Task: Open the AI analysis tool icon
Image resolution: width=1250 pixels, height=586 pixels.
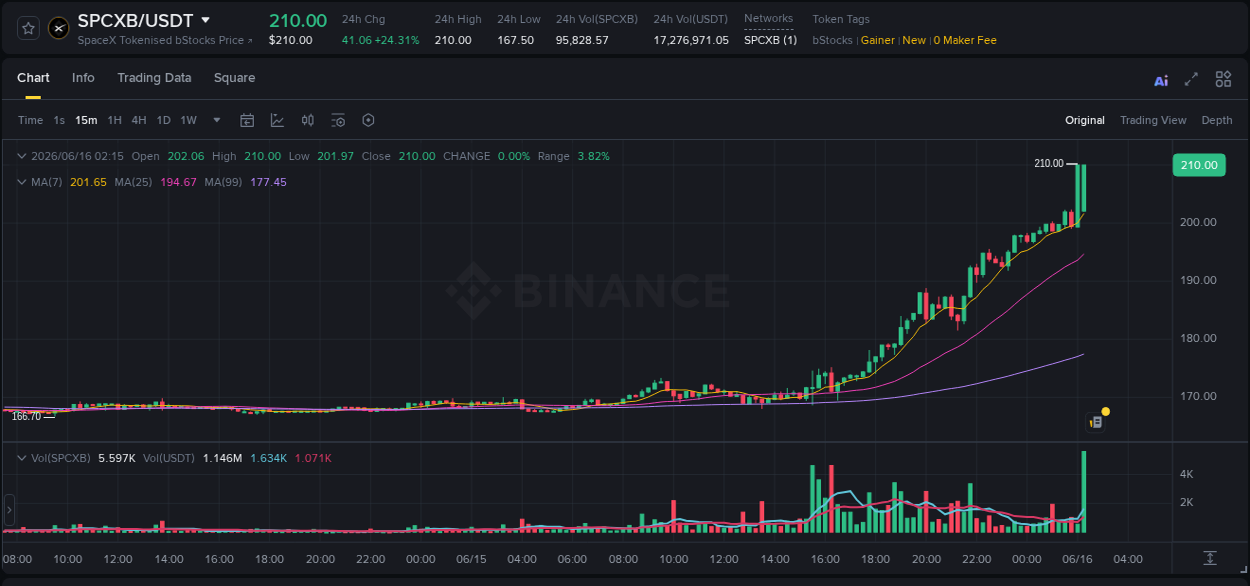Action: pyautogui.click(x=1161, y=80)
